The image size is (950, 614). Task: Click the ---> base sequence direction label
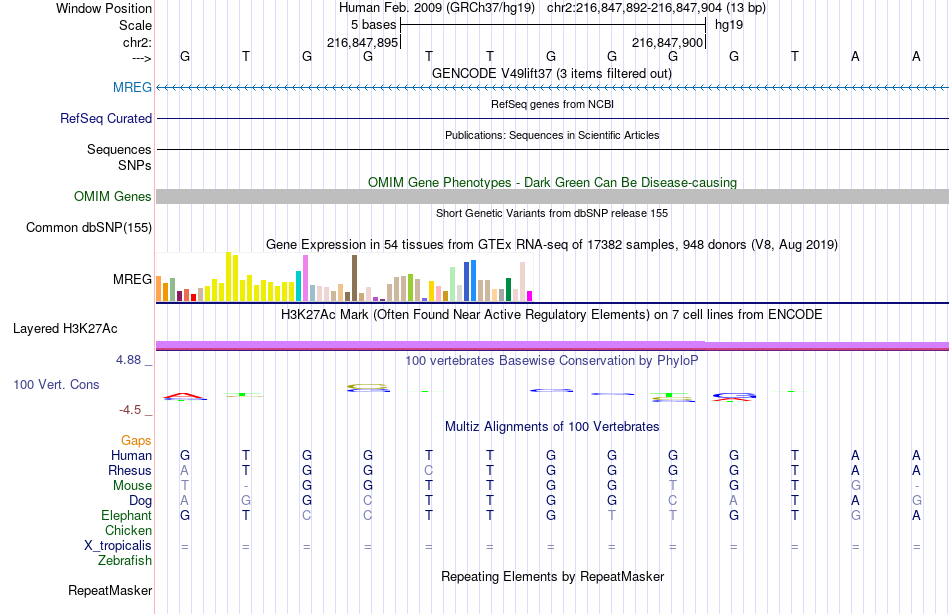141,58
